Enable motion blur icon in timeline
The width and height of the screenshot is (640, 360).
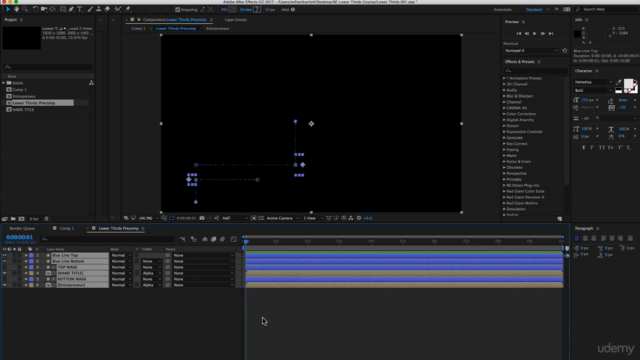point(222,239)
